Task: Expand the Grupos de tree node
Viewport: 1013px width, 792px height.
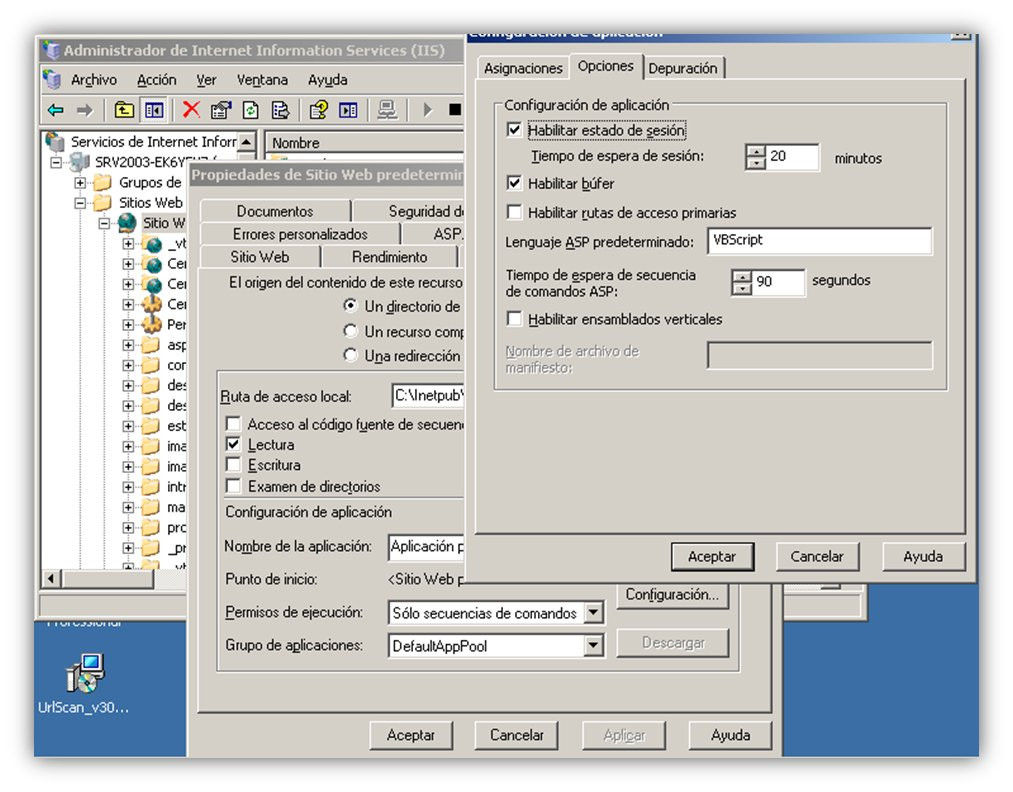Action: pos(80,183)
